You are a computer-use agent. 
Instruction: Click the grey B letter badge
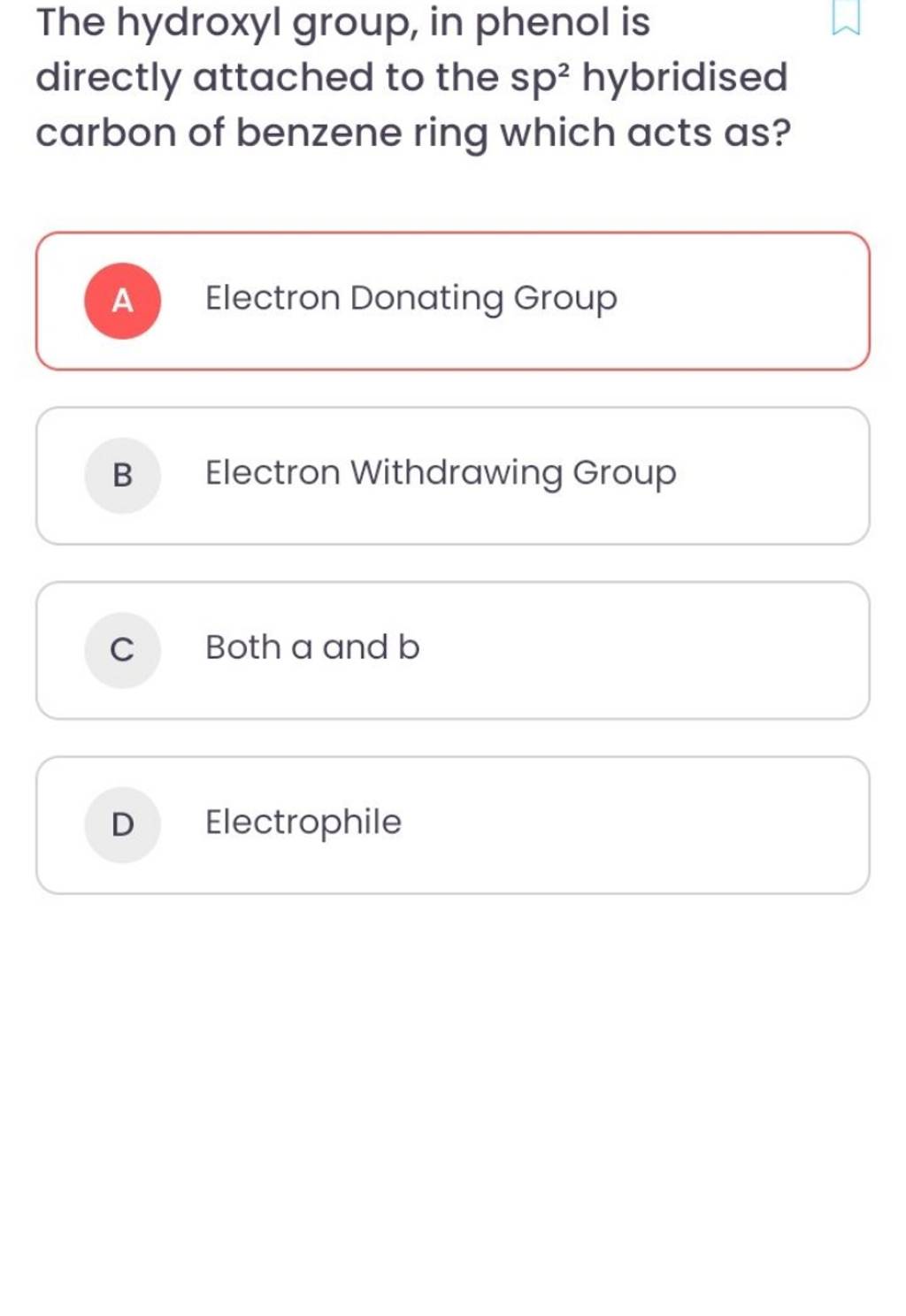click(x=123, y=476)
